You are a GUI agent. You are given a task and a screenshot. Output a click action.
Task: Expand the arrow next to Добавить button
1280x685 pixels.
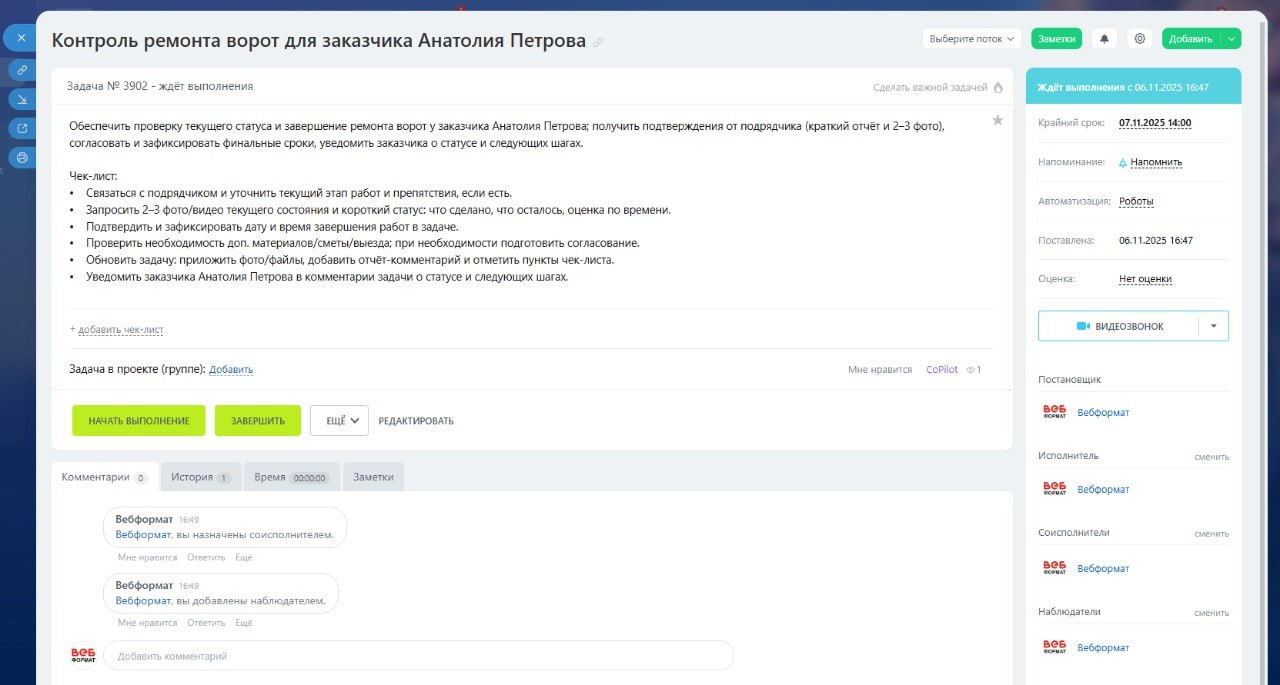pyautogui.click(x=1231, y=39)
